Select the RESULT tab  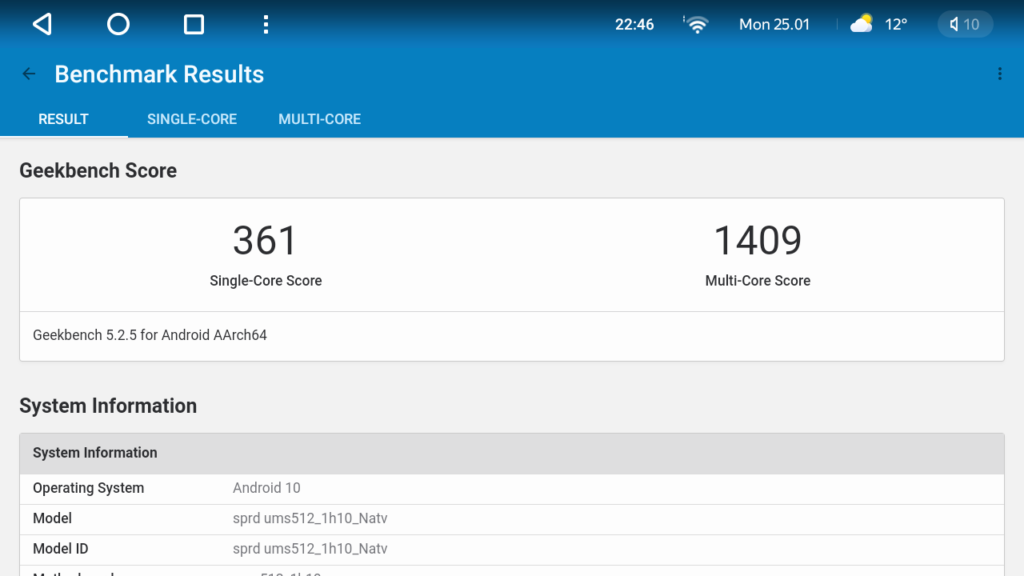coord(63,119)
